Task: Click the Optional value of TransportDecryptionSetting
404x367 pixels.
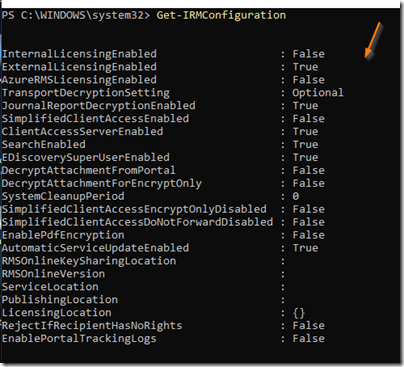Action: pos(318,93)
